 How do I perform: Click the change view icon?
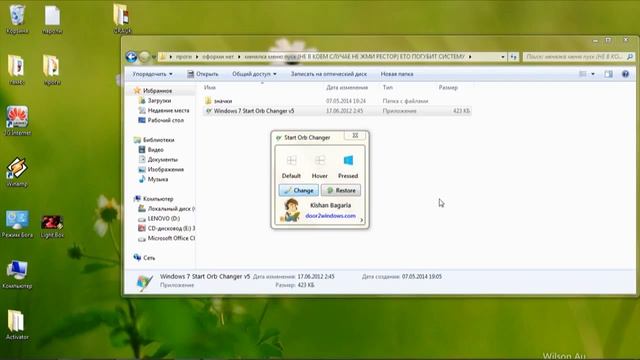[582, 74]
